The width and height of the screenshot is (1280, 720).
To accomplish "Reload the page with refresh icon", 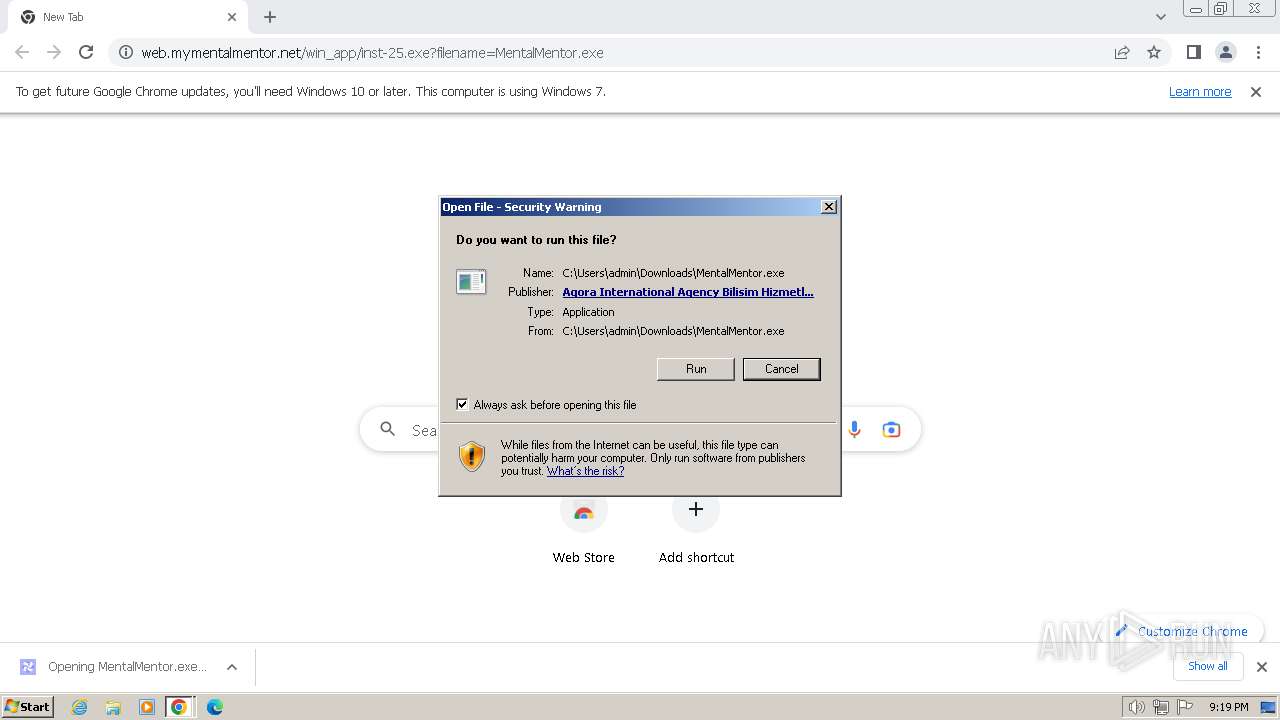I will point(86,52).
